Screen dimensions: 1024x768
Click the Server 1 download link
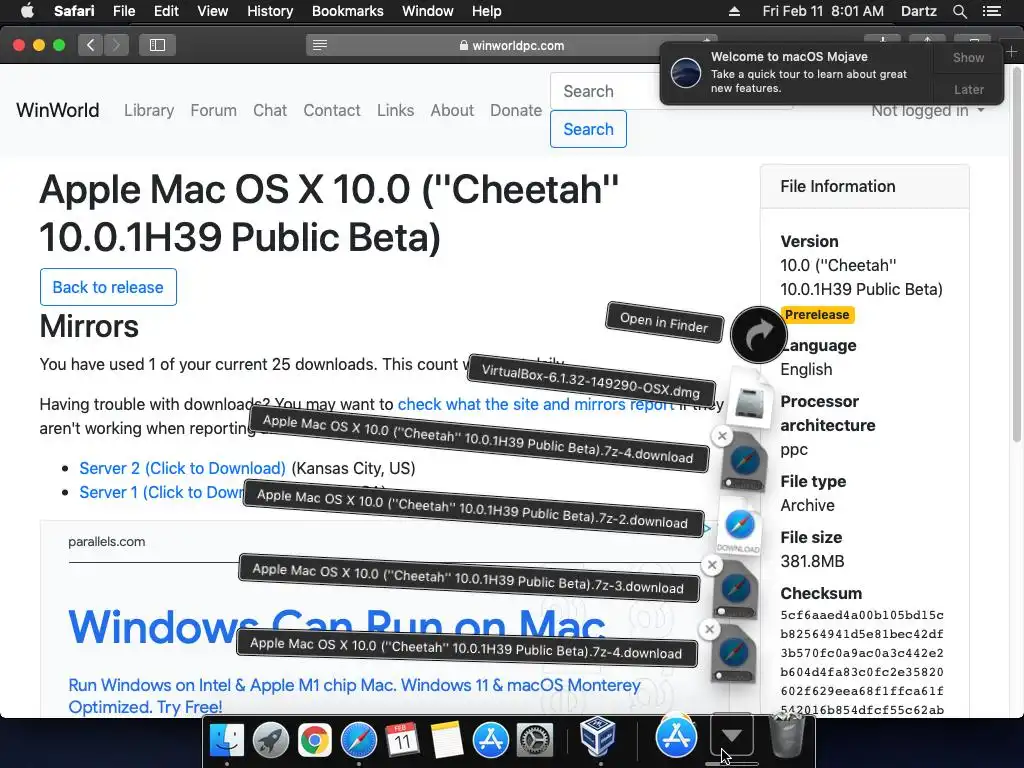click(x=161, y=492)
